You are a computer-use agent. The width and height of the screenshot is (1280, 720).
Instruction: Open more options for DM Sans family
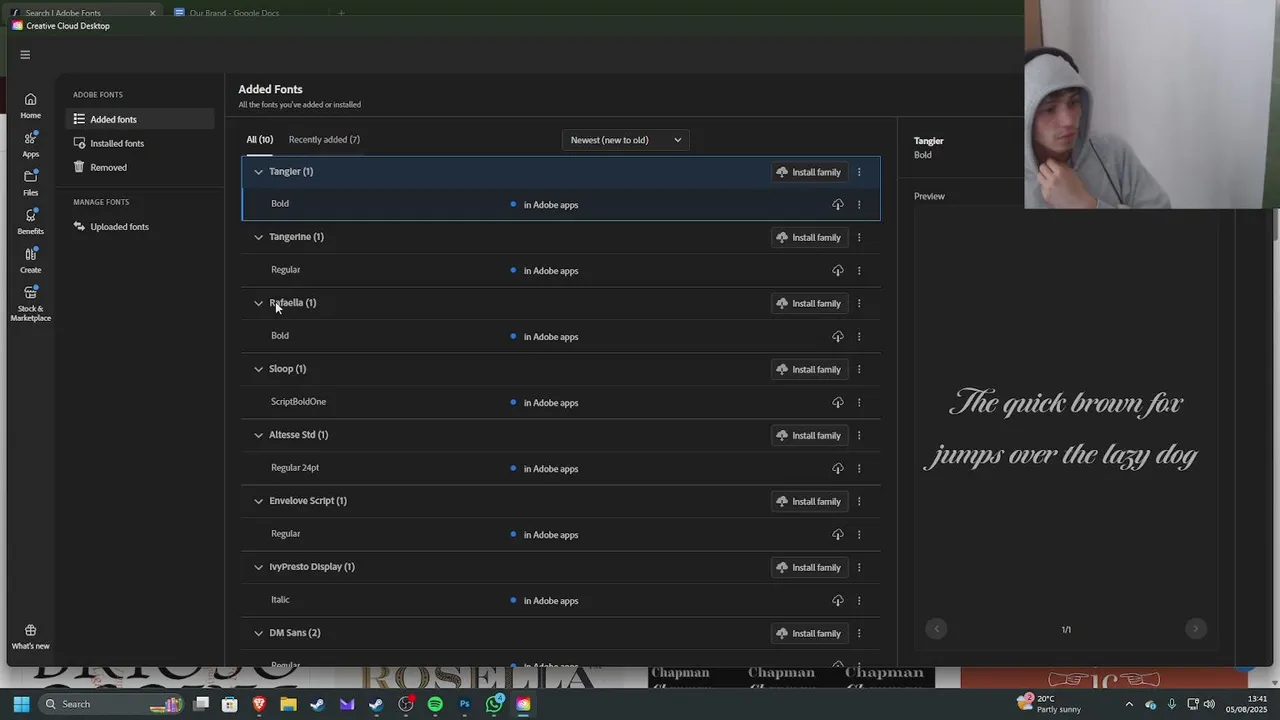point(859,633)
